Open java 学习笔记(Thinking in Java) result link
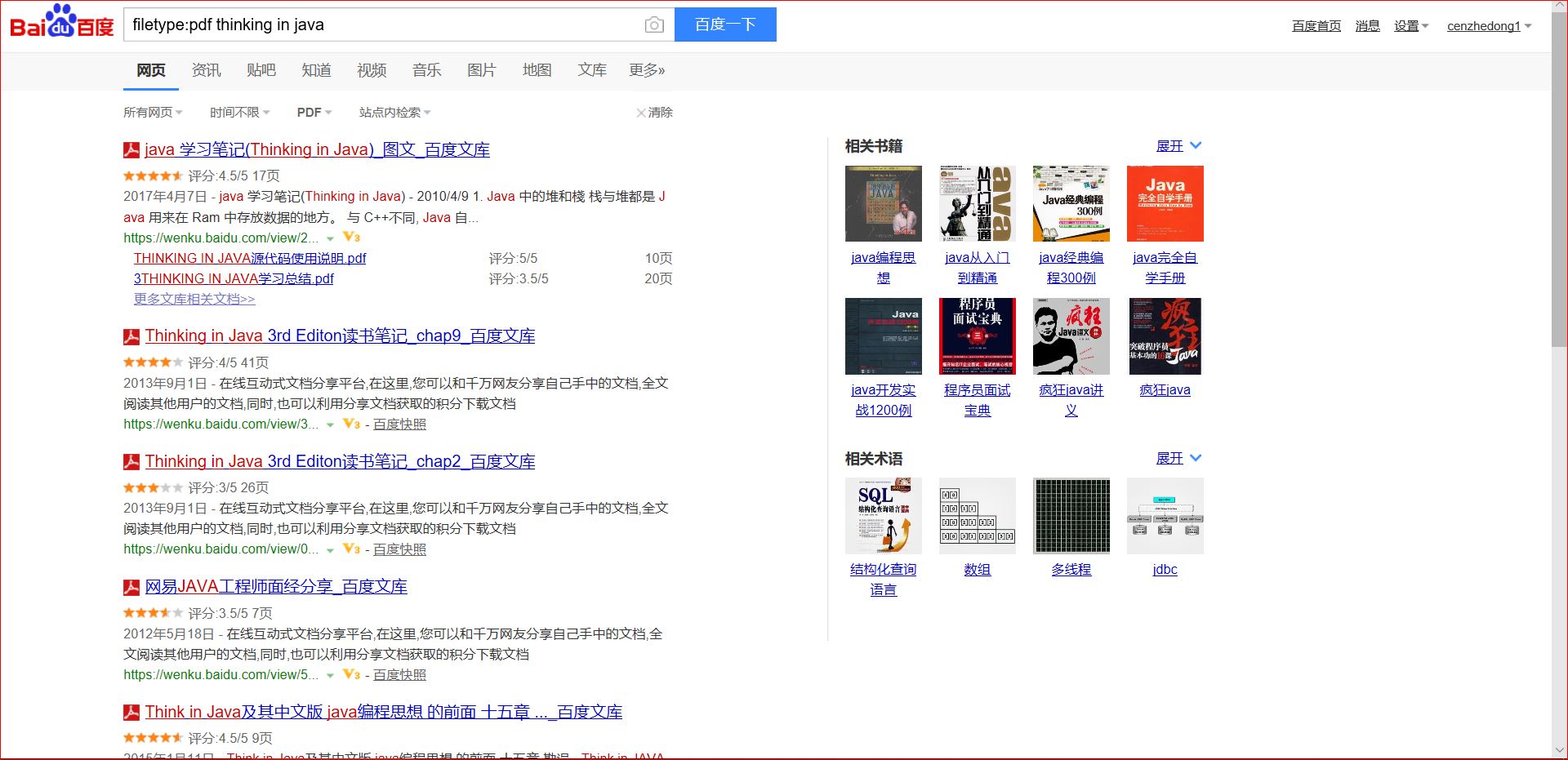 coord(317,150)
